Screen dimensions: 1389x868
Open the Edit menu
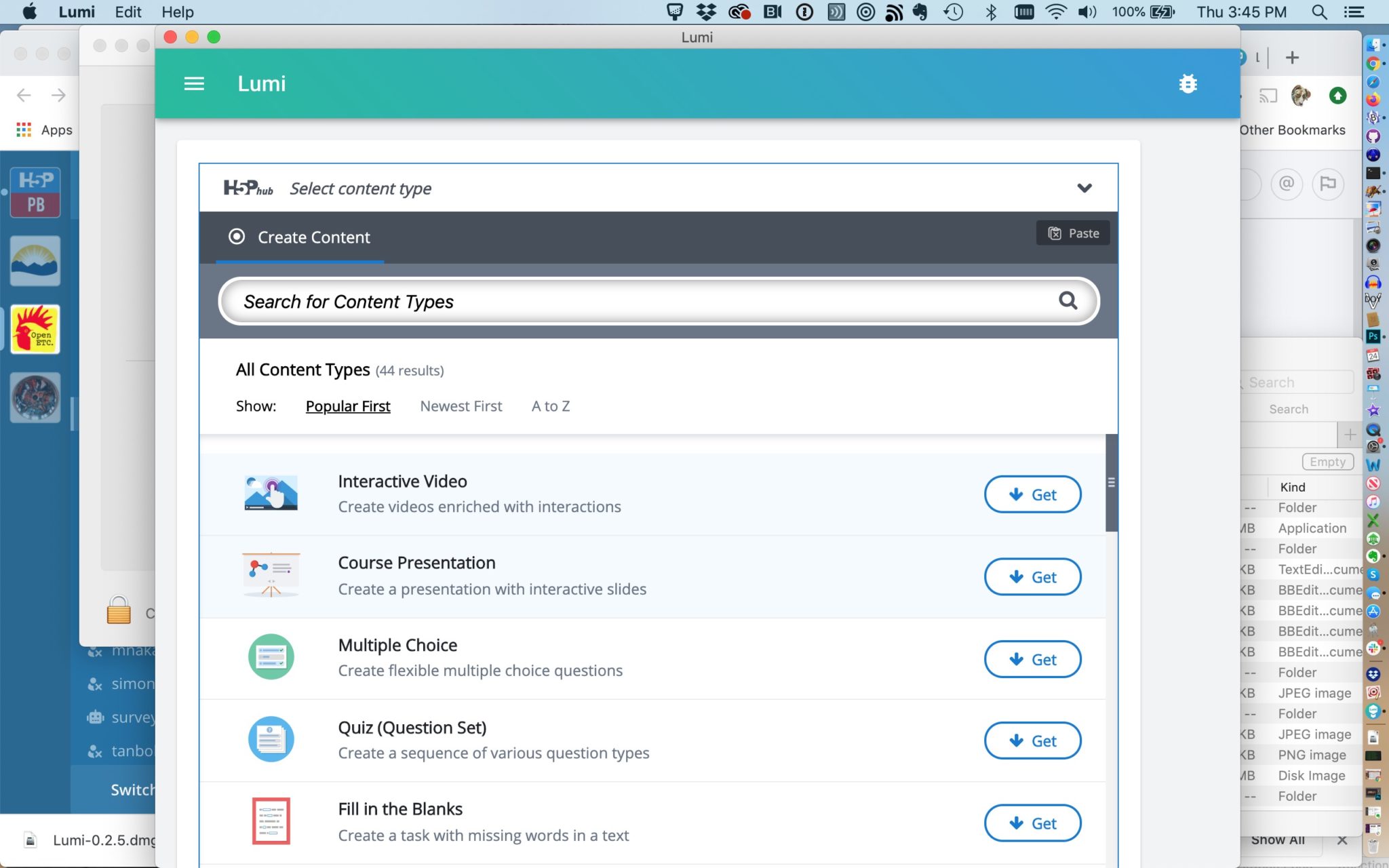(x=128, y=12)
